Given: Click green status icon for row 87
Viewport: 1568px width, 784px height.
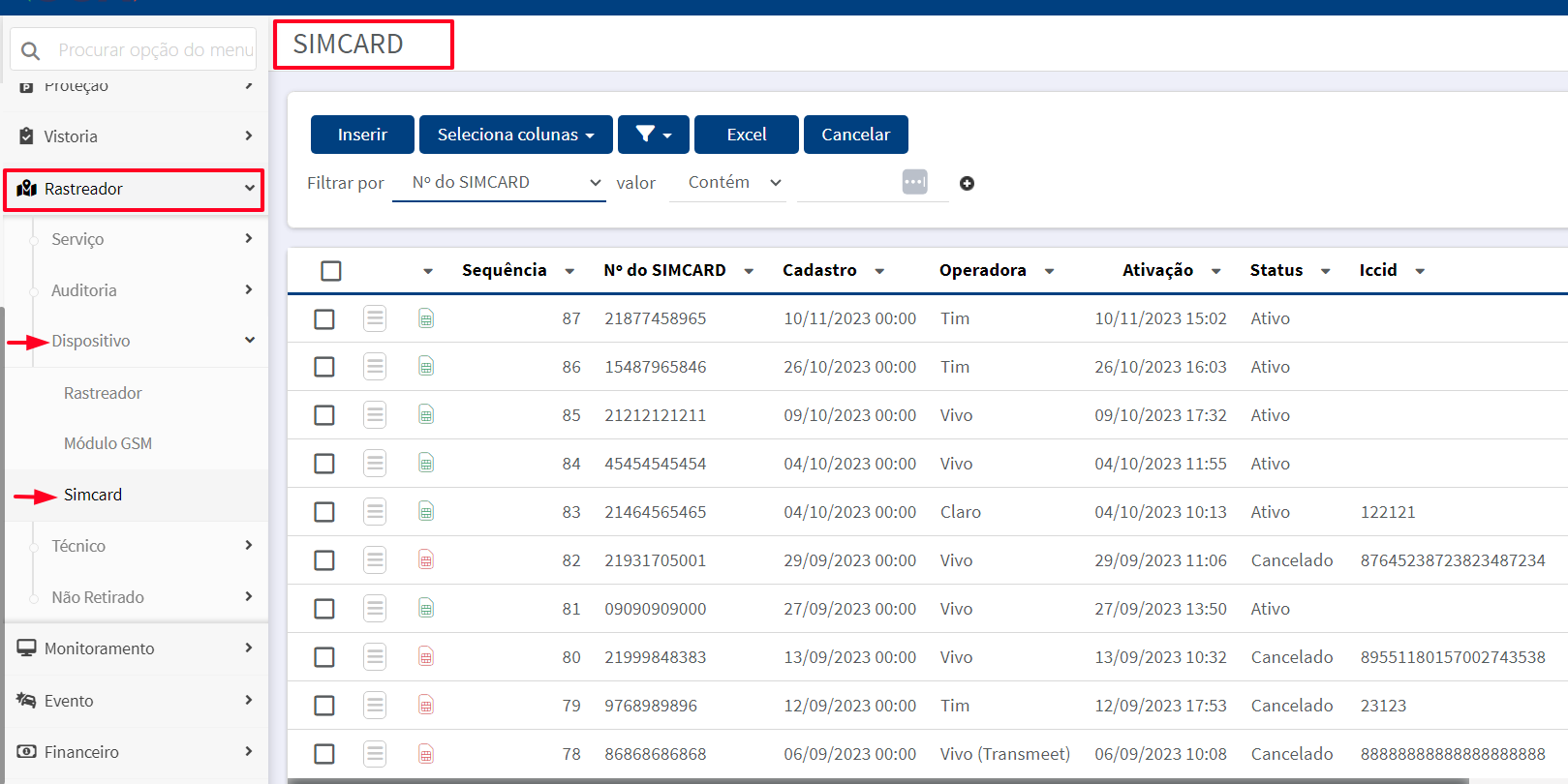Looking at the screenshot, I should tap(426, 318).
